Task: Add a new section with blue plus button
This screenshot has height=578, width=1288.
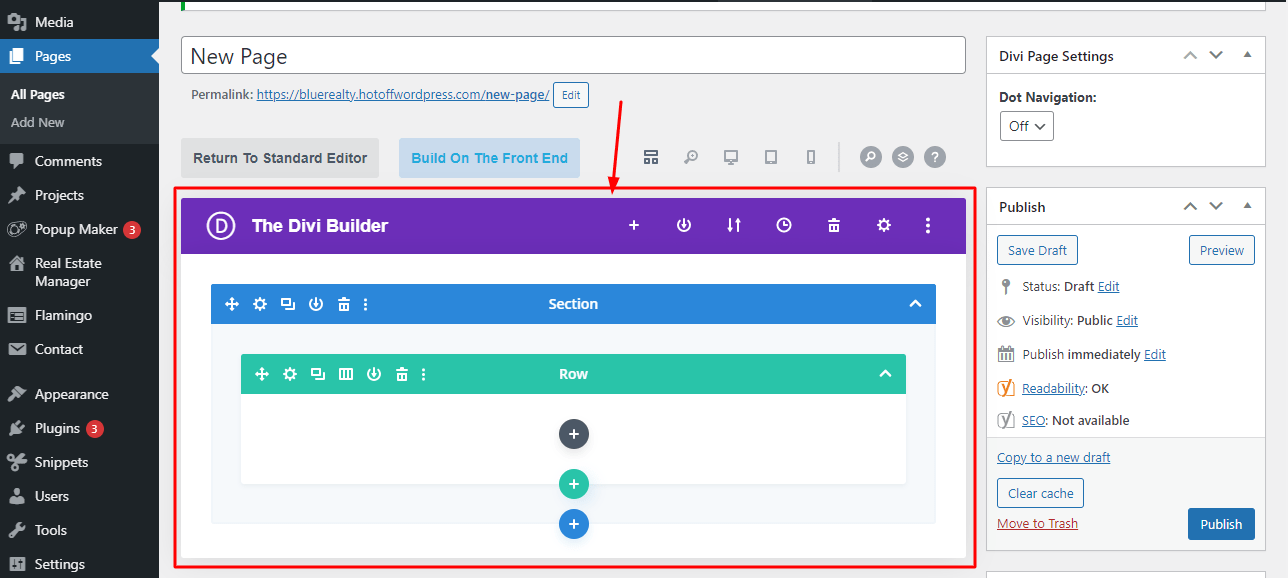Action: 574,524
